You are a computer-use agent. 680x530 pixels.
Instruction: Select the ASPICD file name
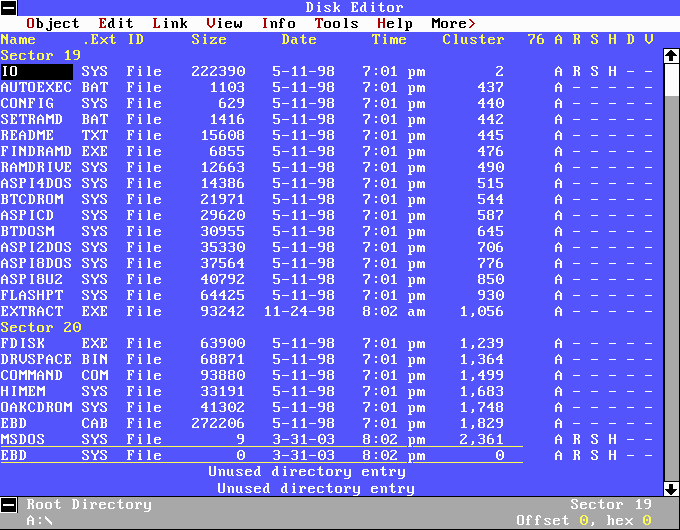tap(27, 216)
